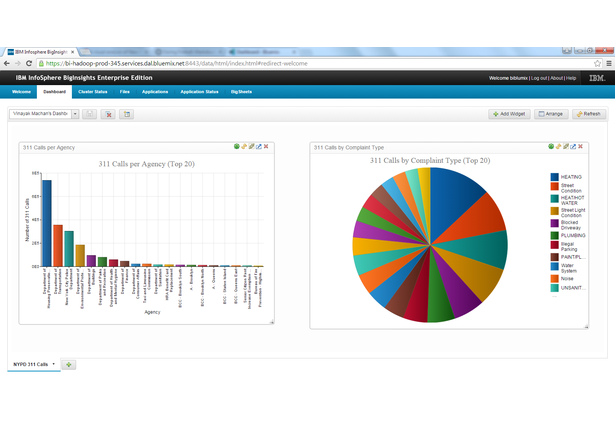Click the delete dashboard icon with red X
The width and height of the screenshot is (615, 424).
pos(108,114)
